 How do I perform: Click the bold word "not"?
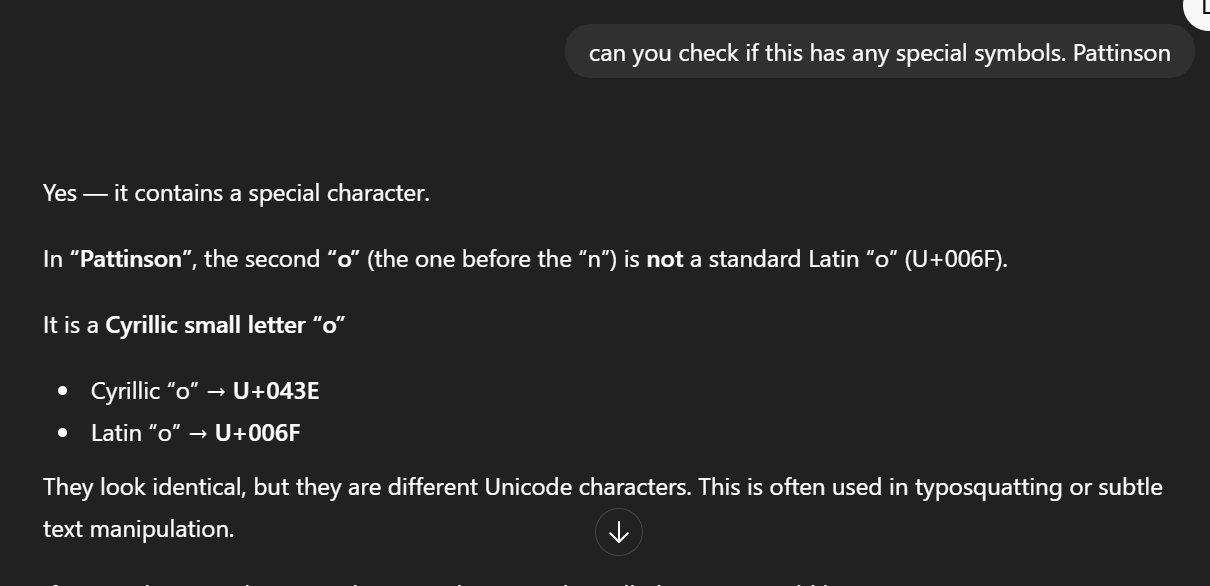pyautogui.click(x=665, y=259)
